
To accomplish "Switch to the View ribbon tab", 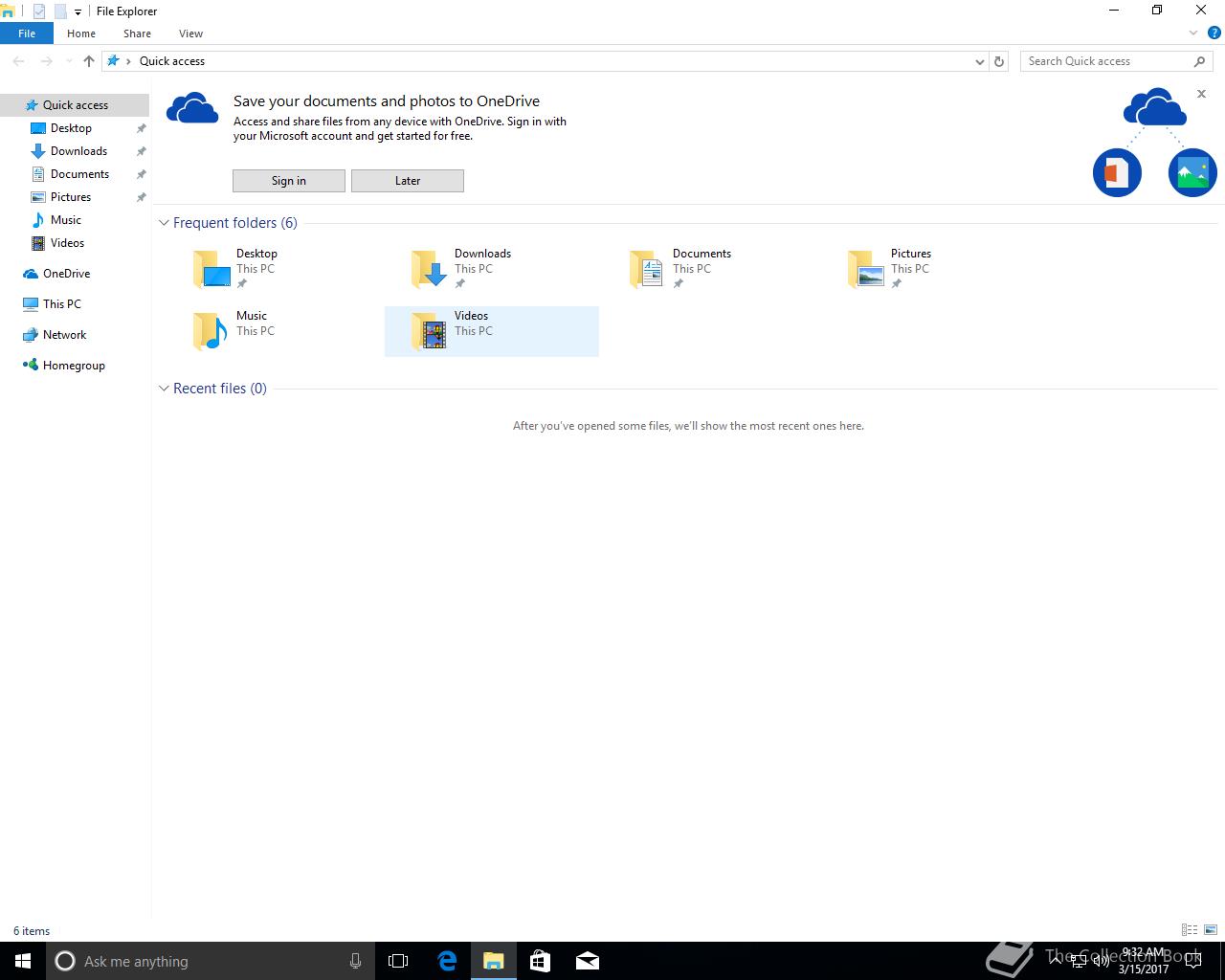I will 190,33.
